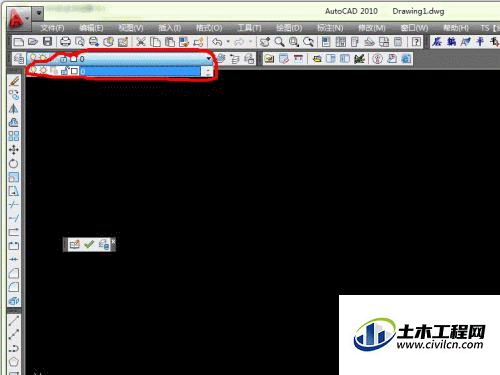This screenshot has height=375, width=500.
Task: Select the Mirror tool
Action: coord(14,108)
